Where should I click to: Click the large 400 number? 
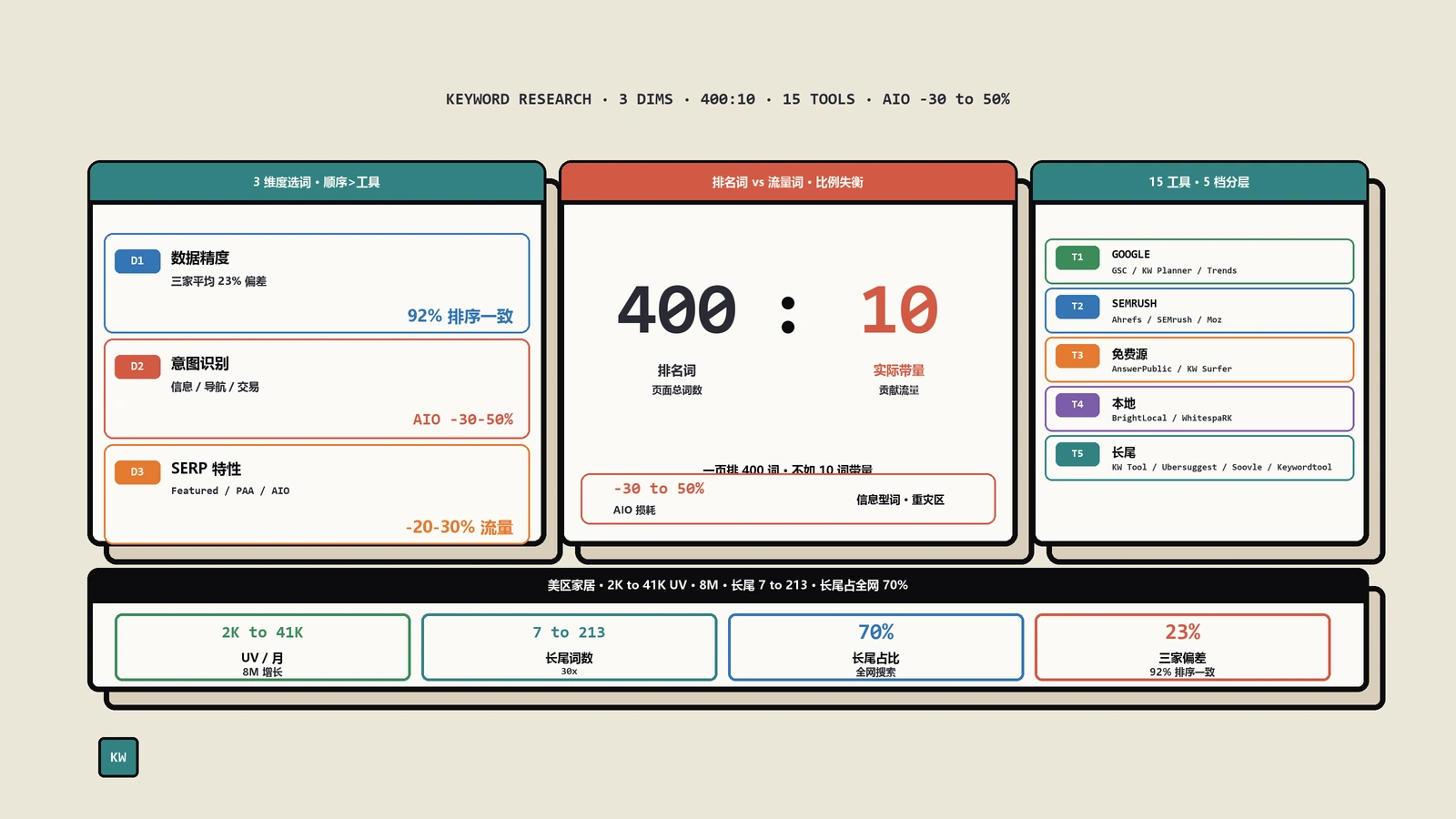pyautogui.click(x=677, y=309)
